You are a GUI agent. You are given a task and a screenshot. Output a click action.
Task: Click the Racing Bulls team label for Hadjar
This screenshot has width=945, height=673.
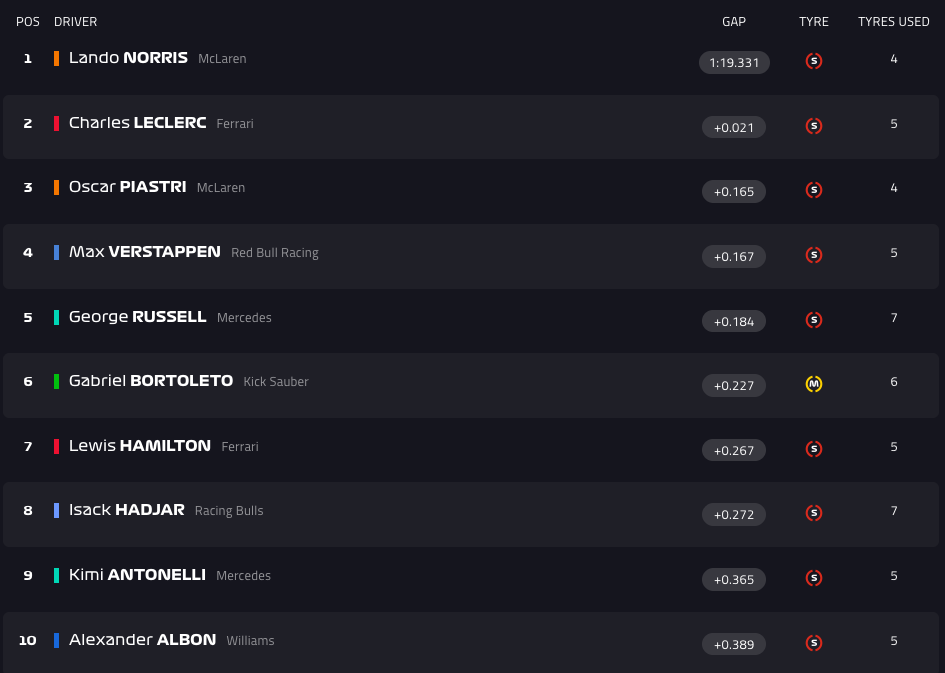coord(229,511)
